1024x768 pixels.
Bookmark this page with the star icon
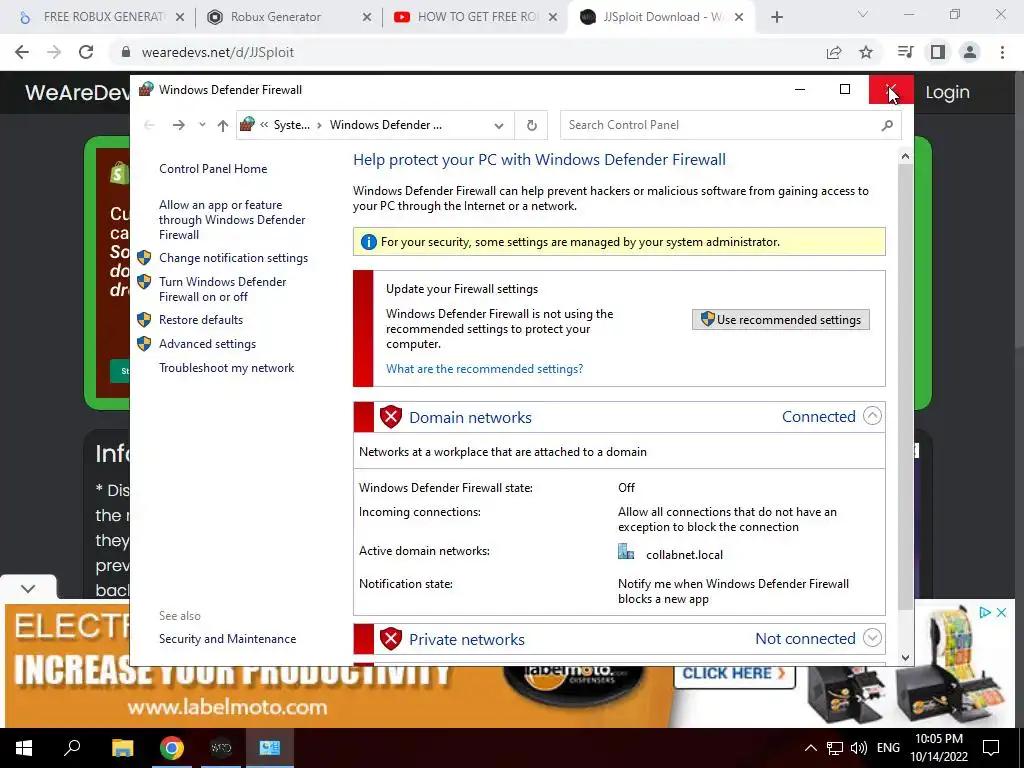pos(866,52)
